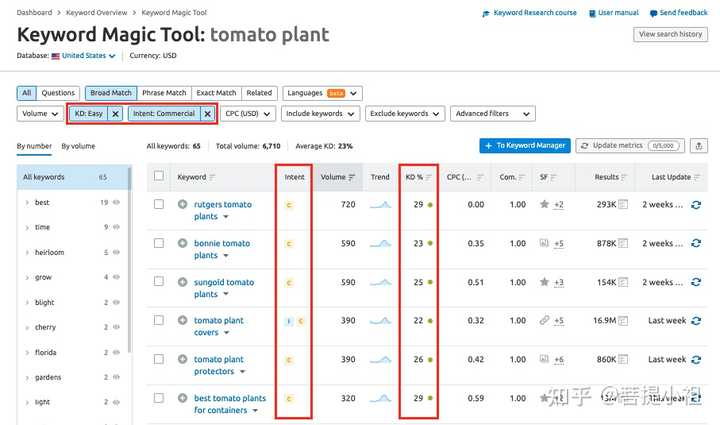The height and width of the screenshot is (425, 720).
Task: Toggle eye visibility for heirloom group
Action: (116, 252)
